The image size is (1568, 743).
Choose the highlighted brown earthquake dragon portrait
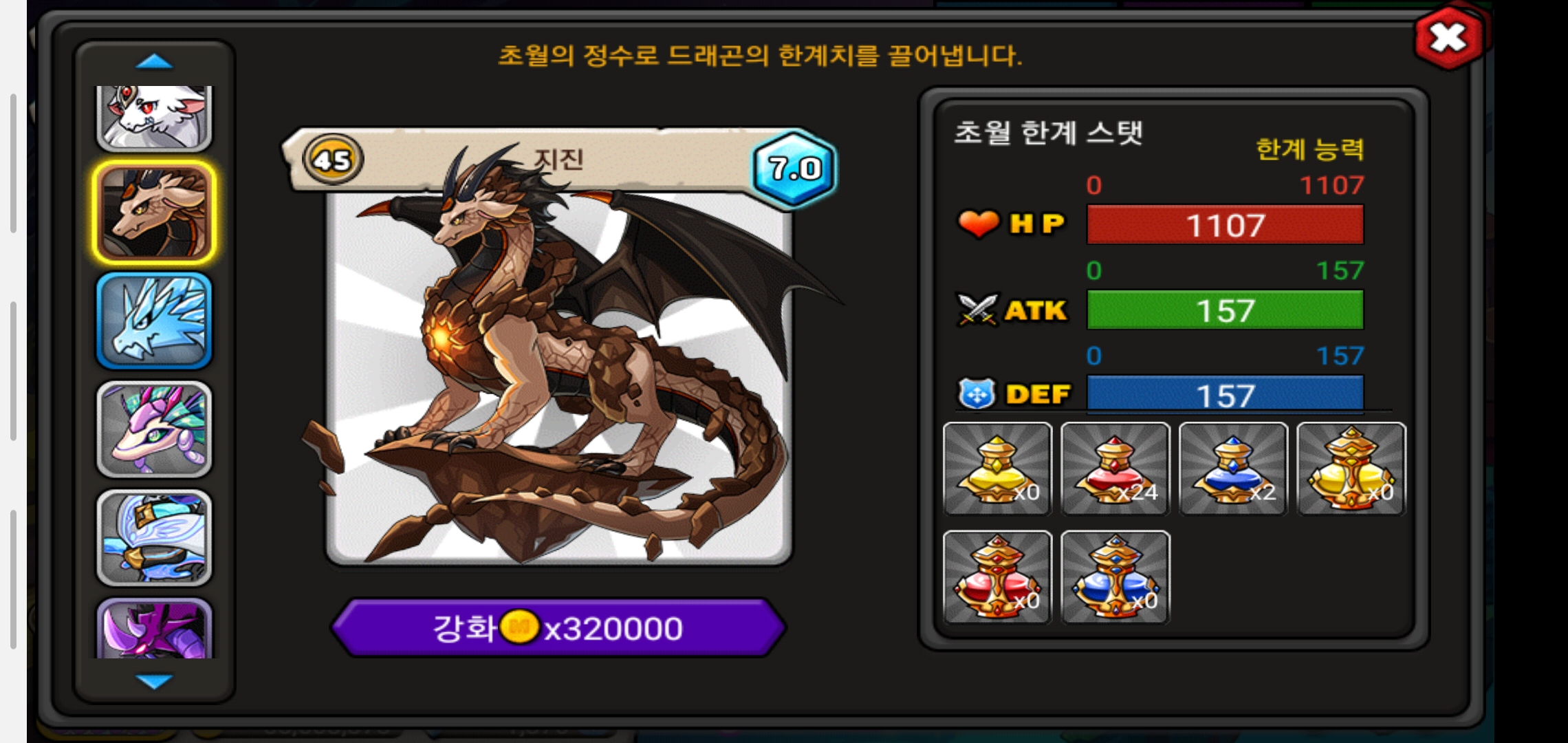tap(154, 212)
